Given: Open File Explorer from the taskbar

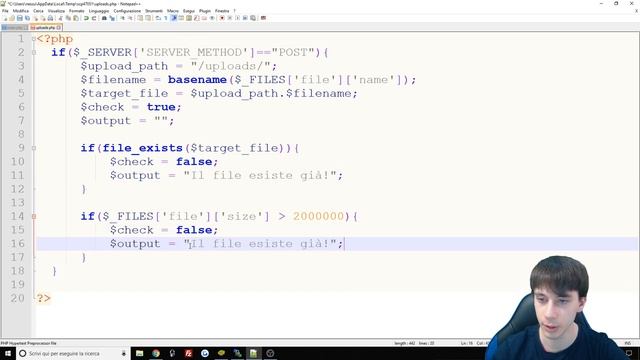Looking at the screenshot, I should coord(139,353).
